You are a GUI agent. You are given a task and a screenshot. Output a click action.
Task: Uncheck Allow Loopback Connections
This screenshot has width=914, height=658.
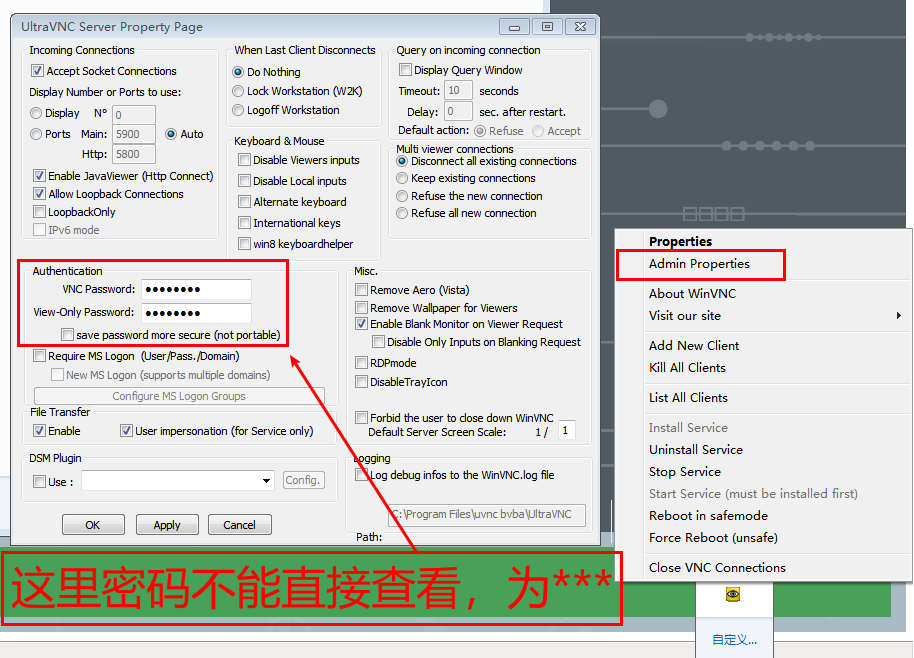click(x=39, y=193)
